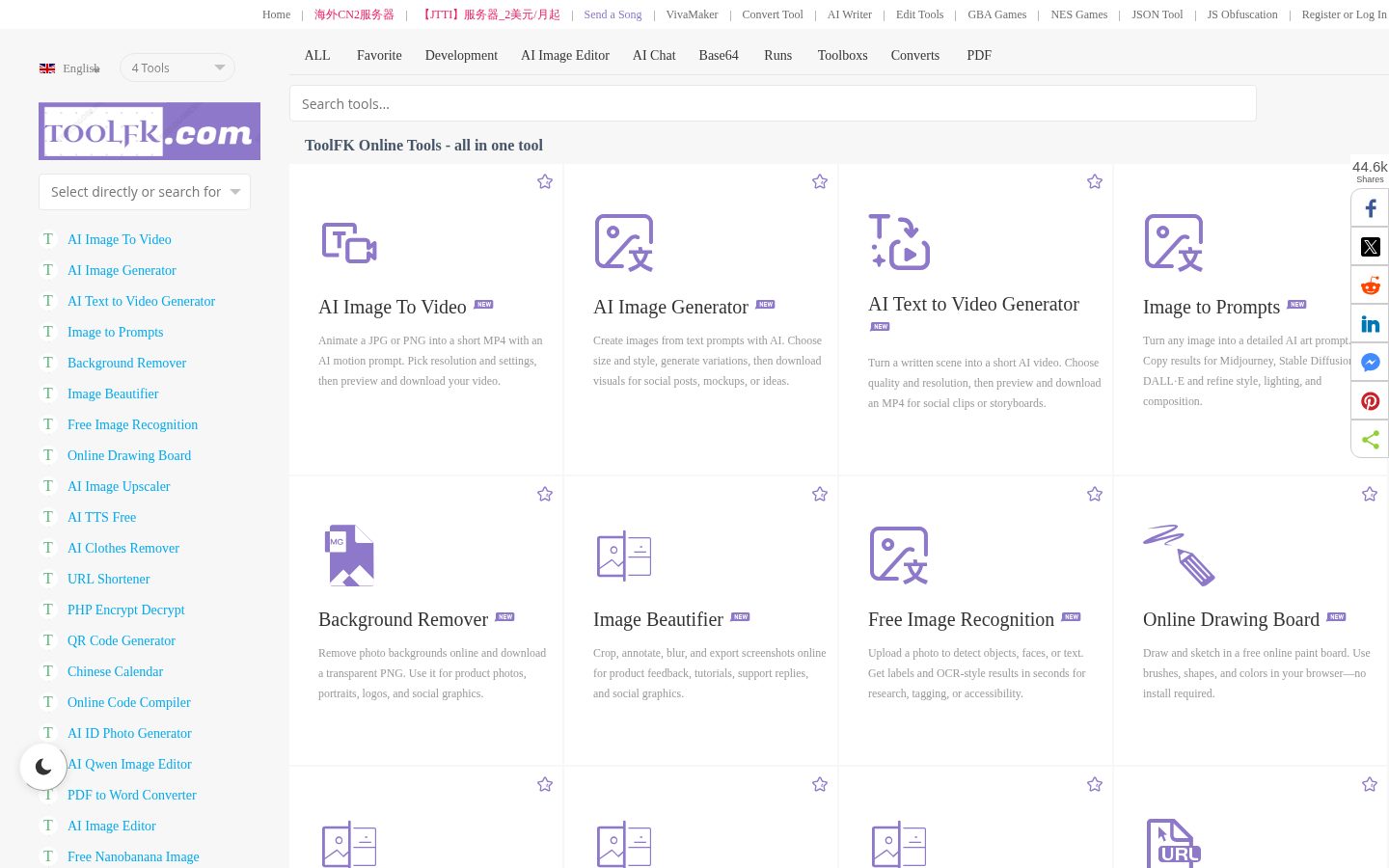
Task: Favorite the AI Text to Video Generator card
Action: pos(1095,181)
